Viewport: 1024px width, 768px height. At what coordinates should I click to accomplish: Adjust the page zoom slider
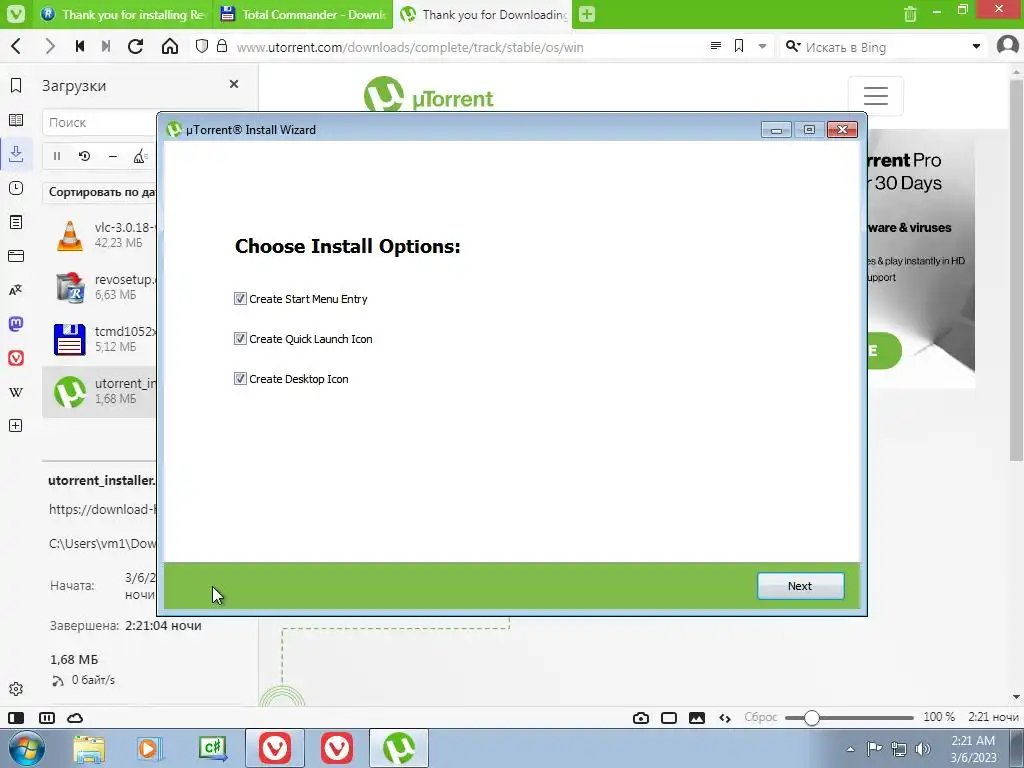click(849, 718)
